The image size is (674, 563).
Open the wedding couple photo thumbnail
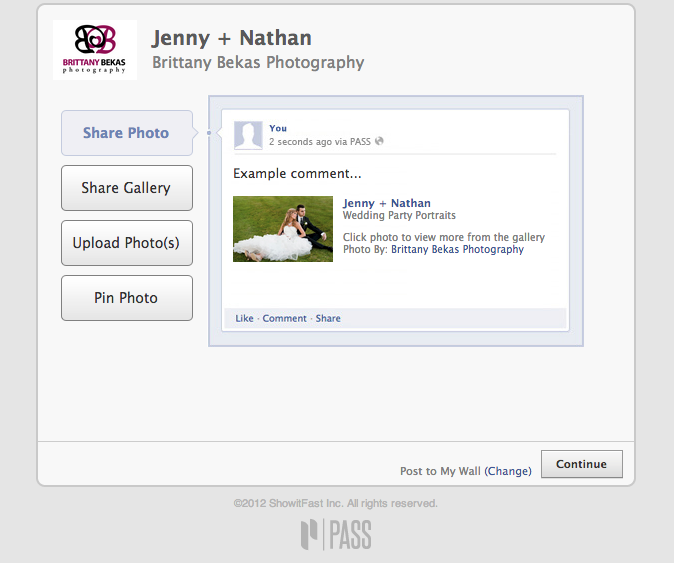click(x=283, y=229)
